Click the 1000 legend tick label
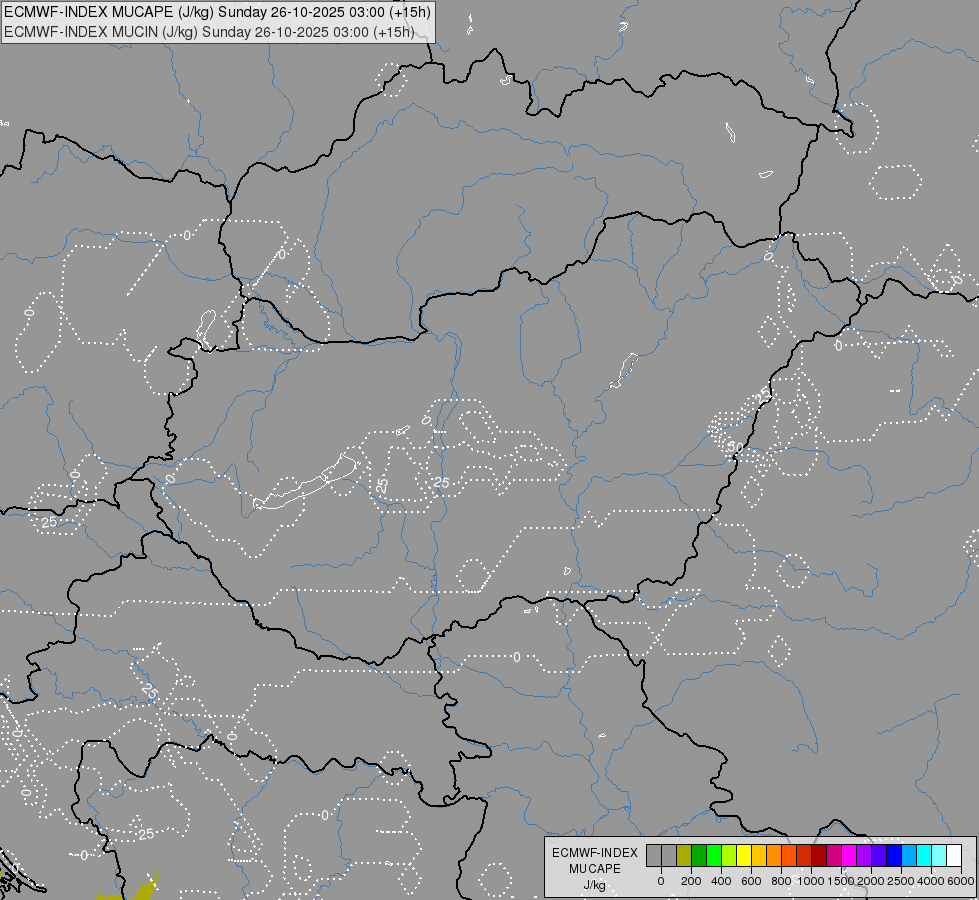 811,881
